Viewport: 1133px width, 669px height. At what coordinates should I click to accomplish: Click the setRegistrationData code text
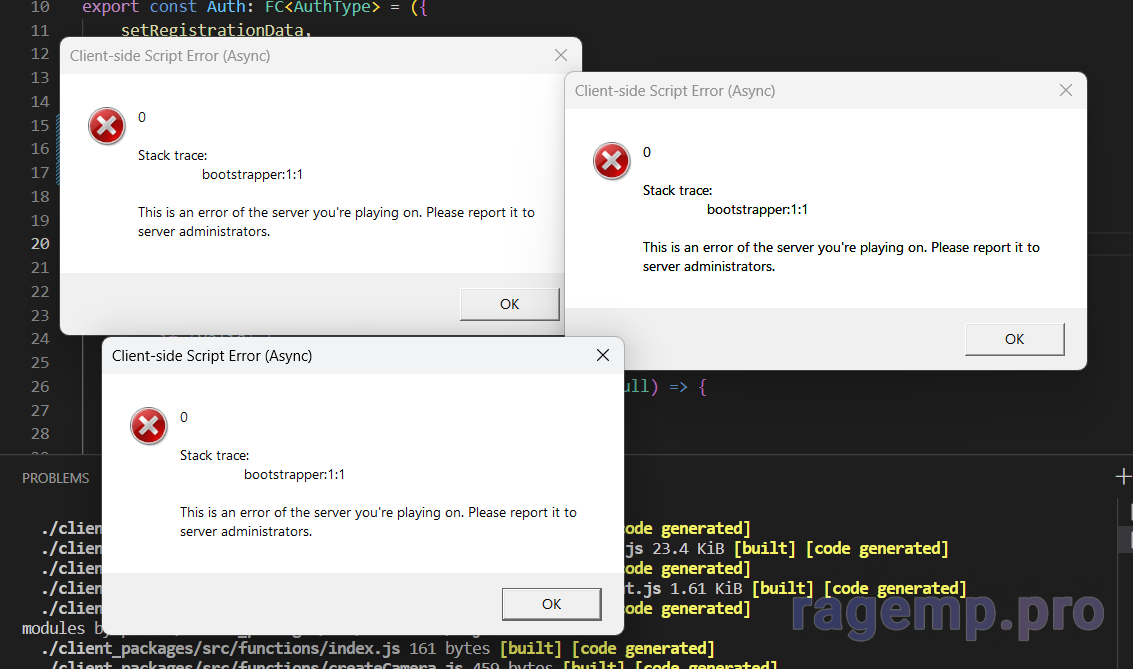click(215, 30)
